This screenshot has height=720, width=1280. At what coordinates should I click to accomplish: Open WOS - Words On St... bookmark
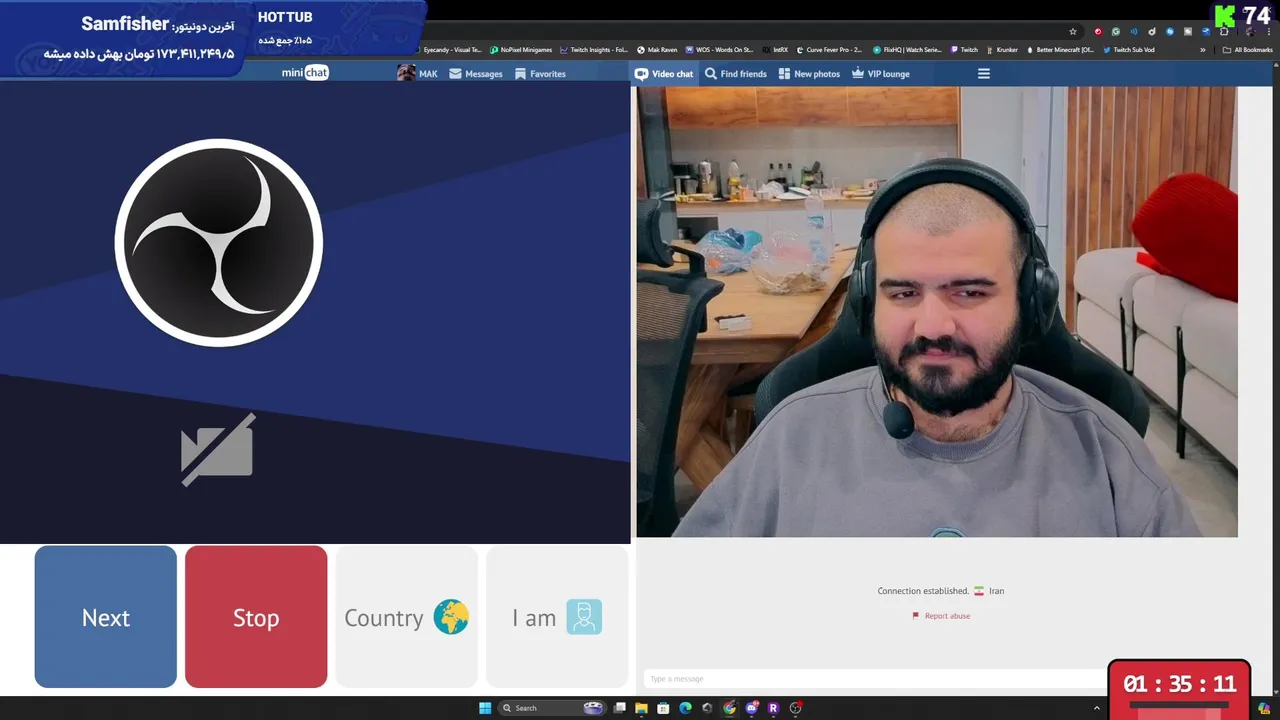tap(719, 50)
